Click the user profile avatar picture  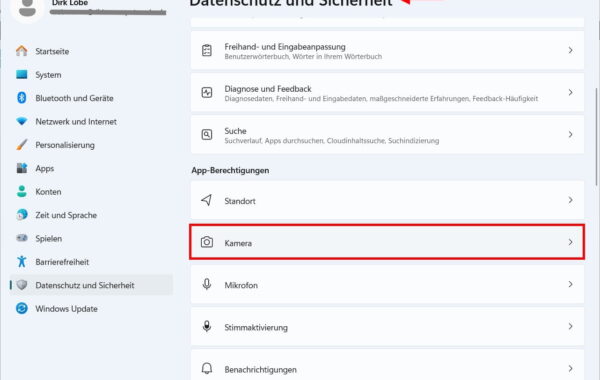[x=28, y=8]
